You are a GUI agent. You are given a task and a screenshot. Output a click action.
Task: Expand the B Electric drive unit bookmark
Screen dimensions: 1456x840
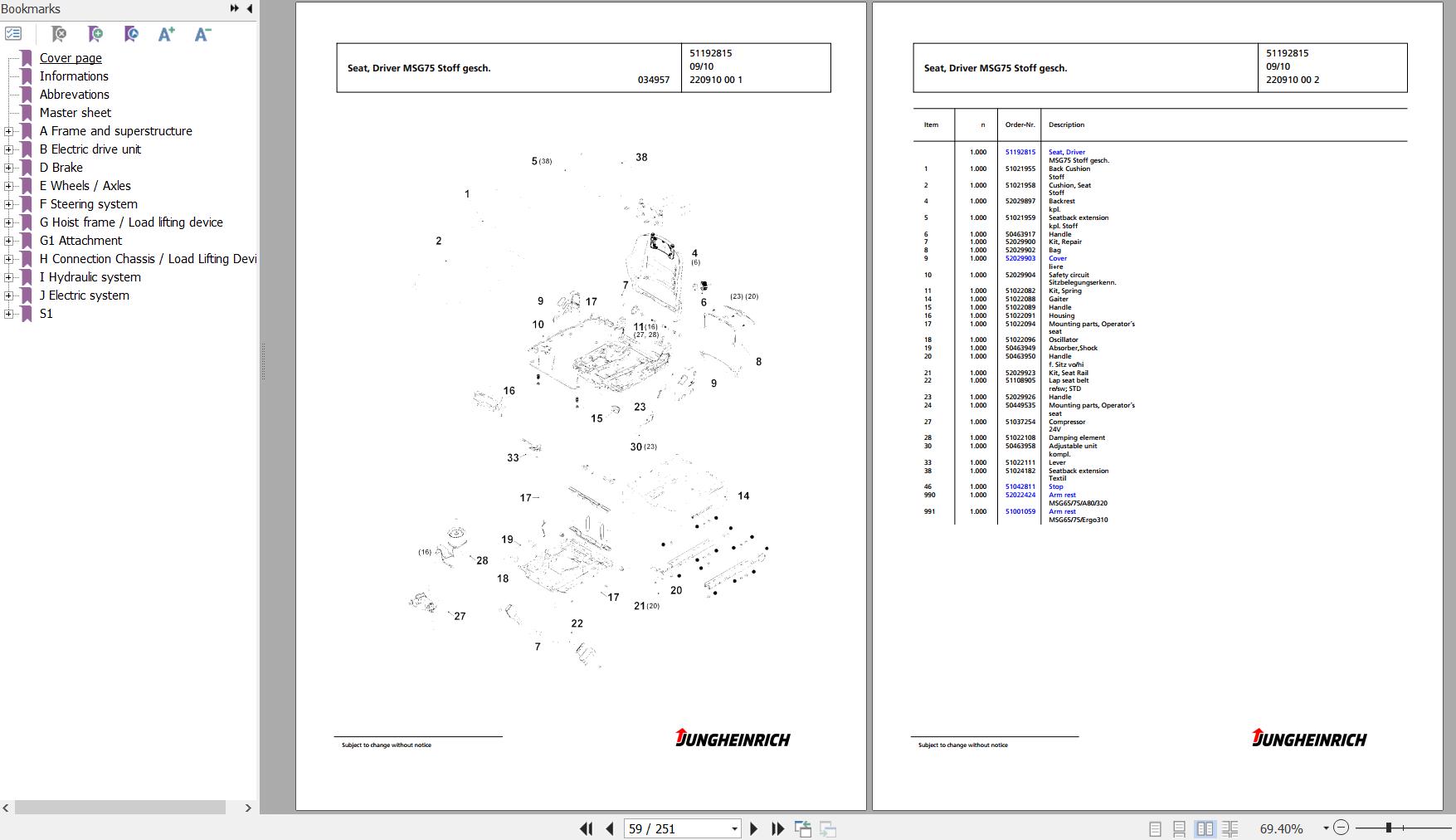coord(8,149)
